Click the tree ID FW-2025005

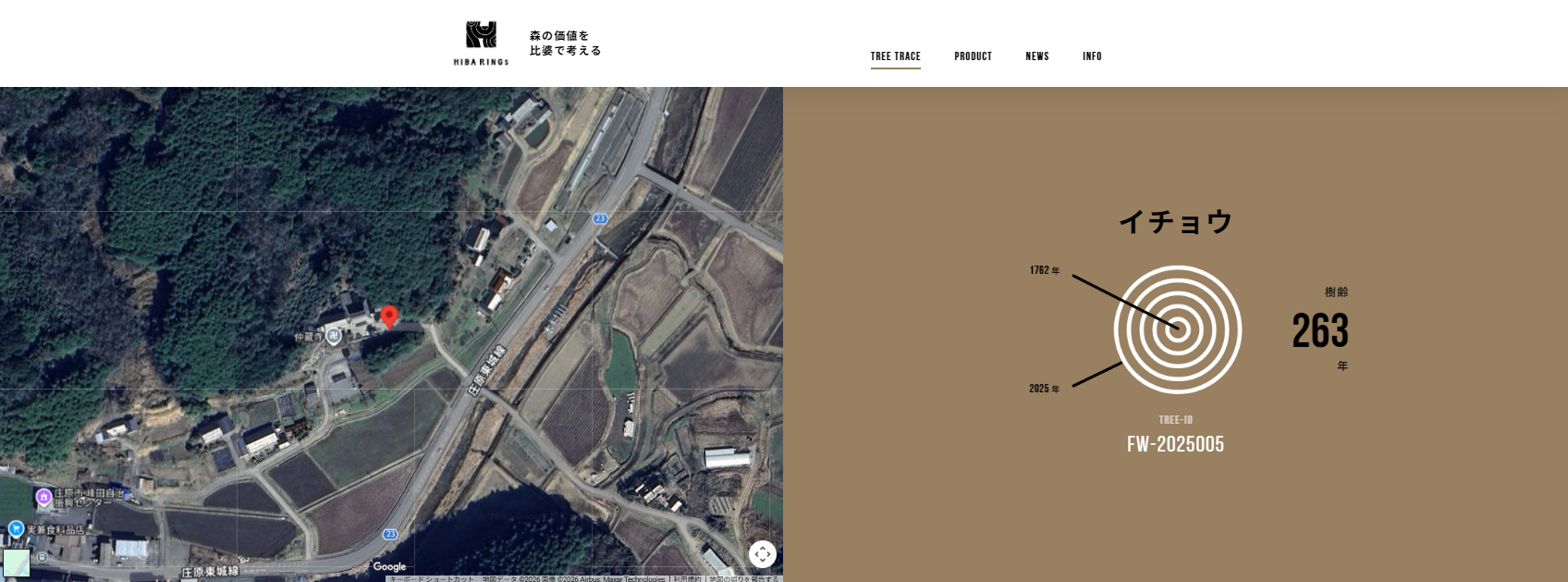pos(1175,444)
